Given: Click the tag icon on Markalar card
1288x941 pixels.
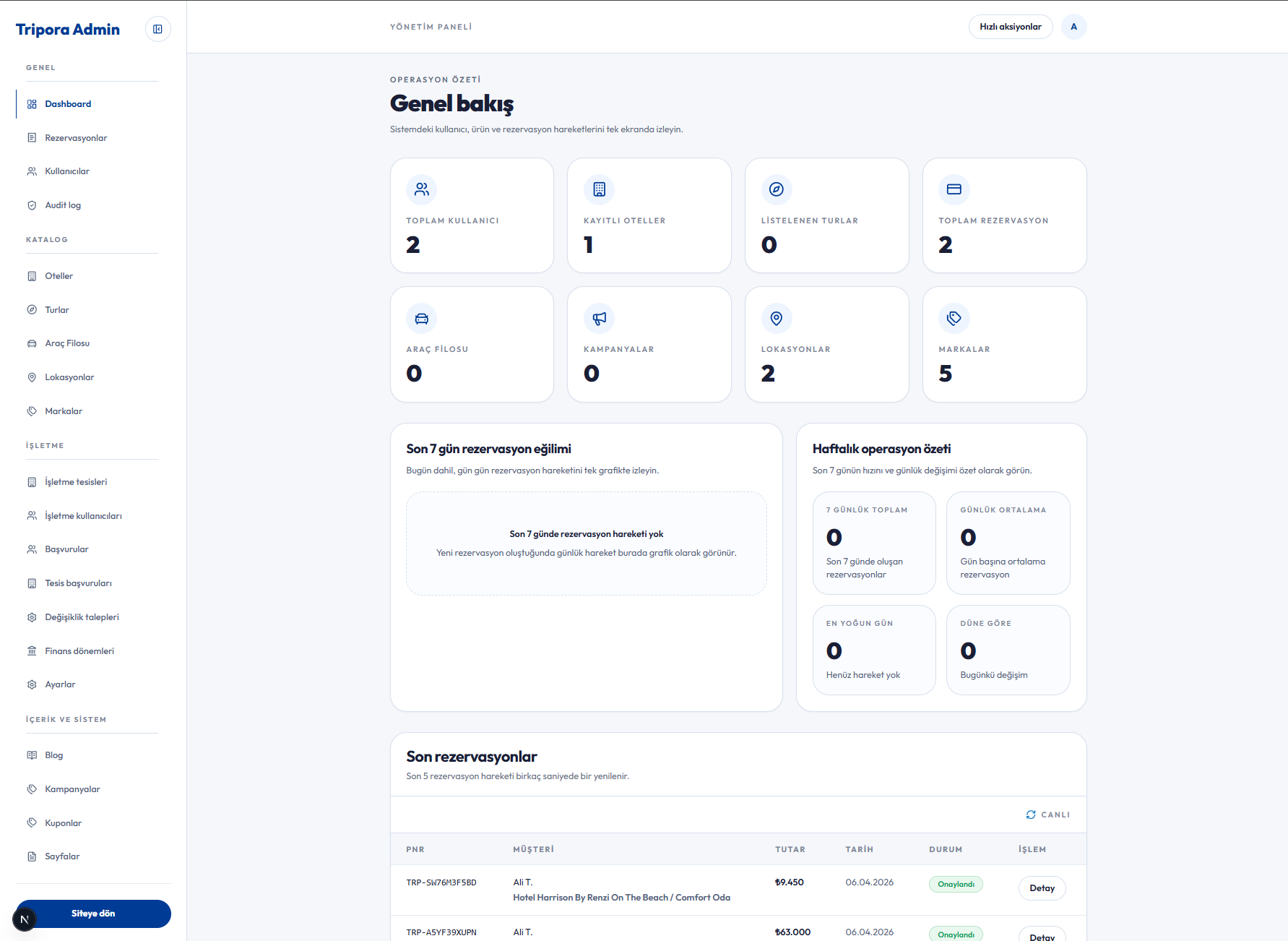Looking at the screenshot, I should 954,318.
